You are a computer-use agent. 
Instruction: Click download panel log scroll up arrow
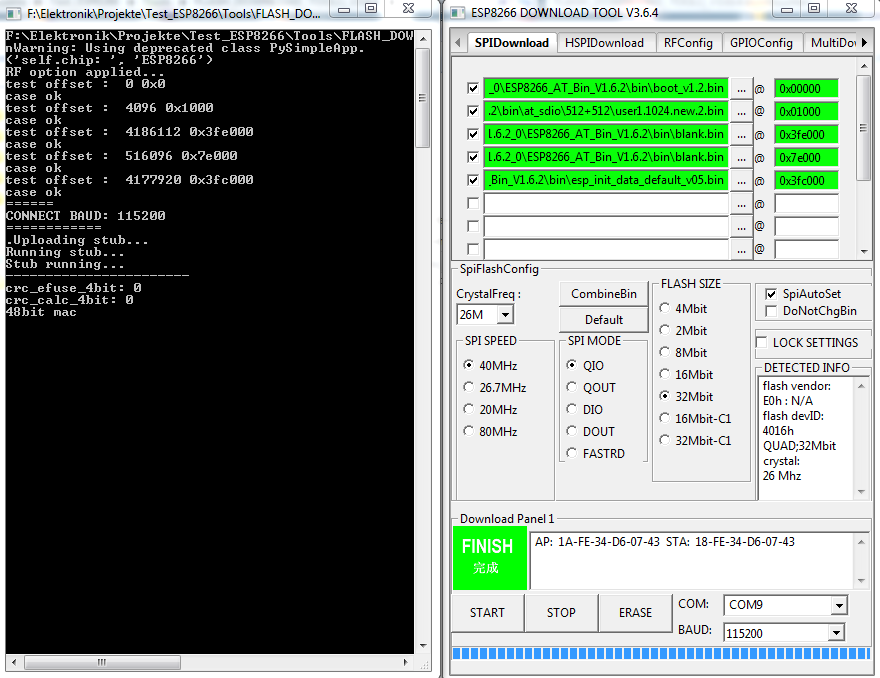click(861, 542)
